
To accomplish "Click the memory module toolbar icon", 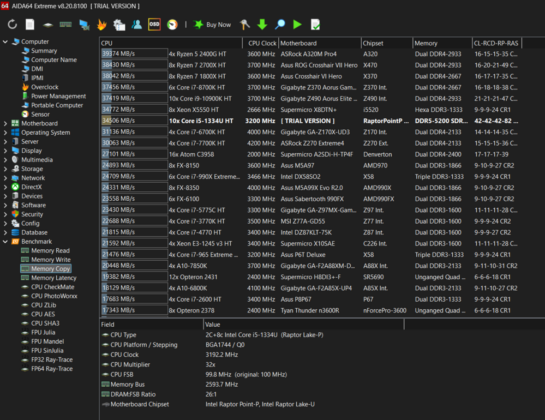I will point(65,24).
